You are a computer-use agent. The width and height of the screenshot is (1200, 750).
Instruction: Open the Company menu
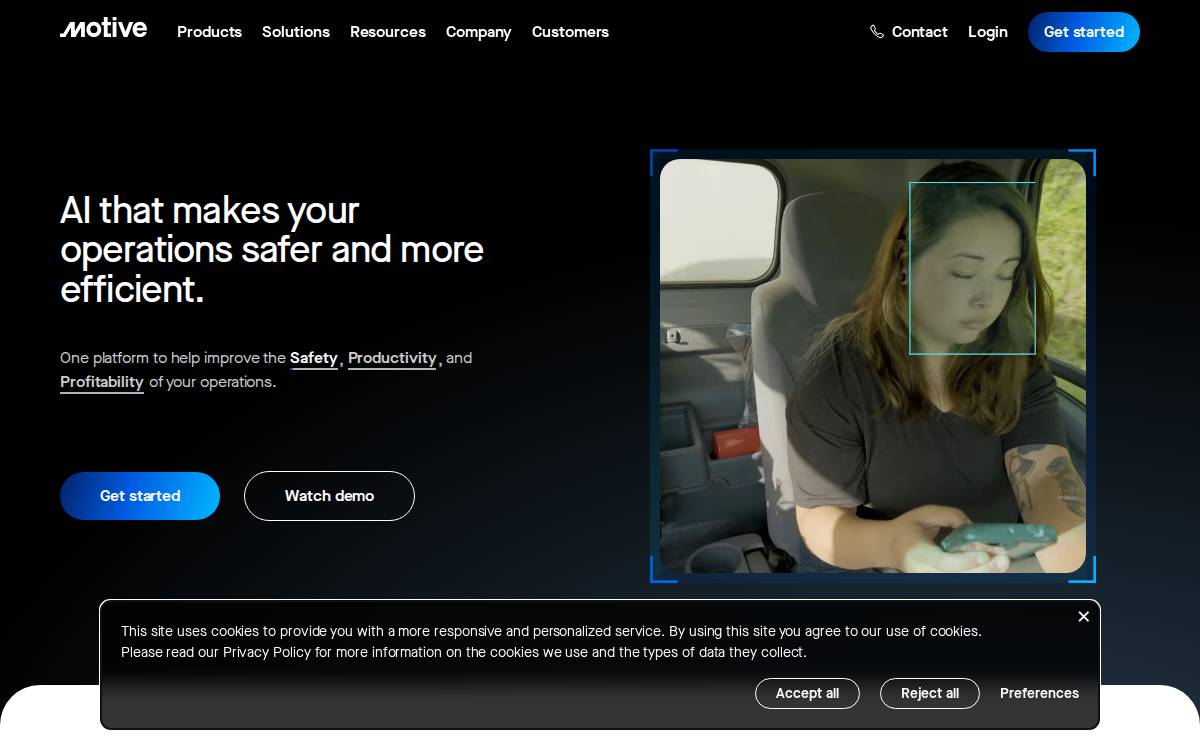478,32
